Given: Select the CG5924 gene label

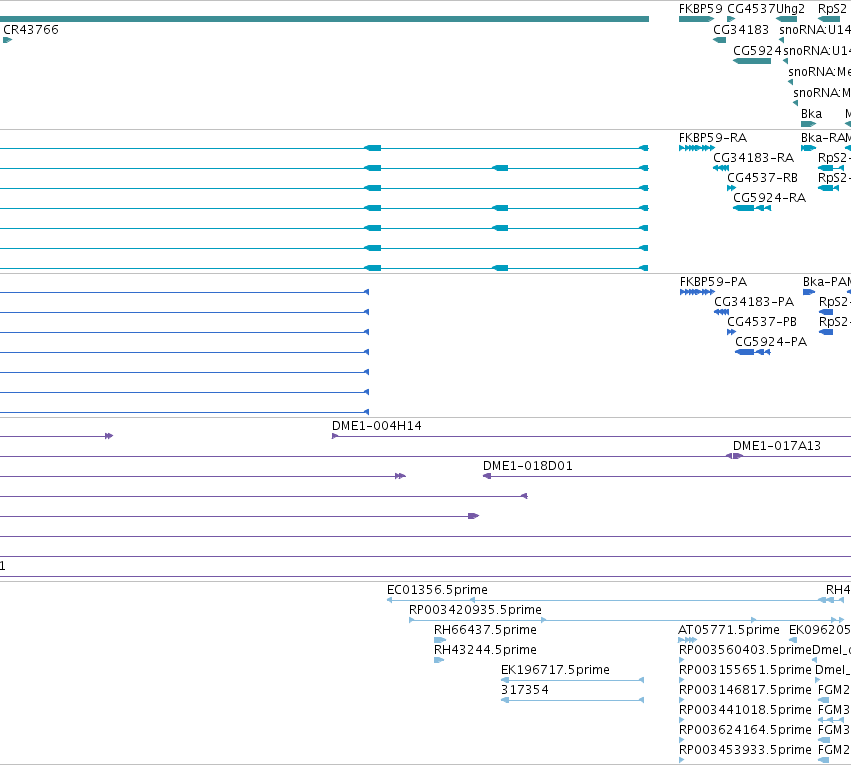Looking at the screenshot, I should coord(757,51).
